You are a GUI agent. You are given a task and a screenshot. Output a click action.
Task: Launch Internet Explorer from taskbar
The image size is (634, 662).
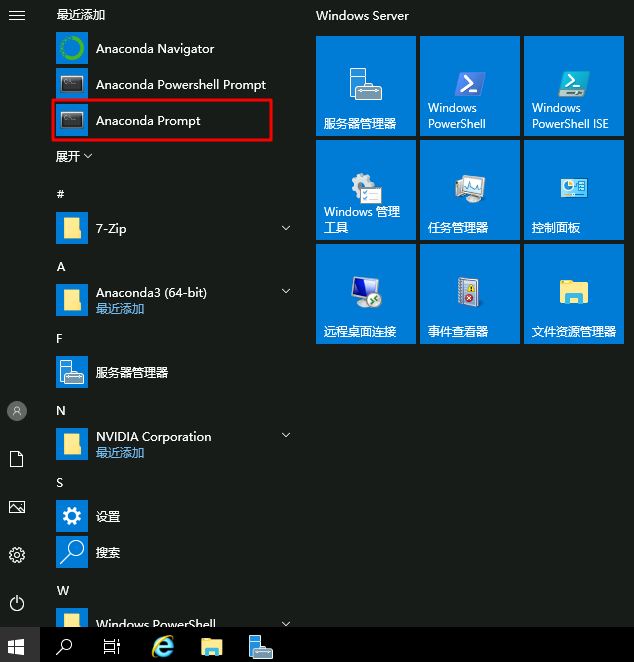coord(163,646)
